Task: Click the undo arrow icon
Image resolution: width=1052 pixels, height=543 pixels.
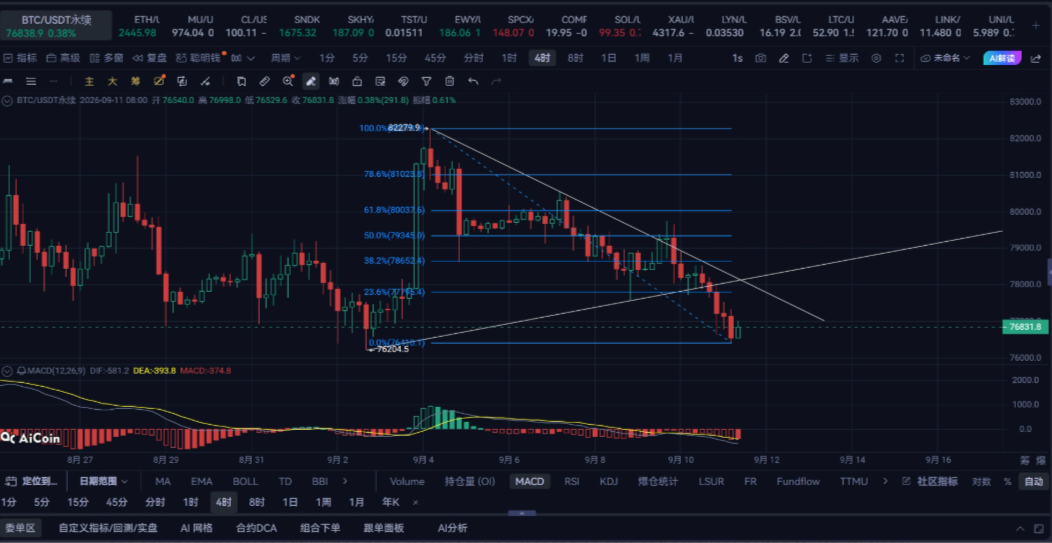Action: 473,82
